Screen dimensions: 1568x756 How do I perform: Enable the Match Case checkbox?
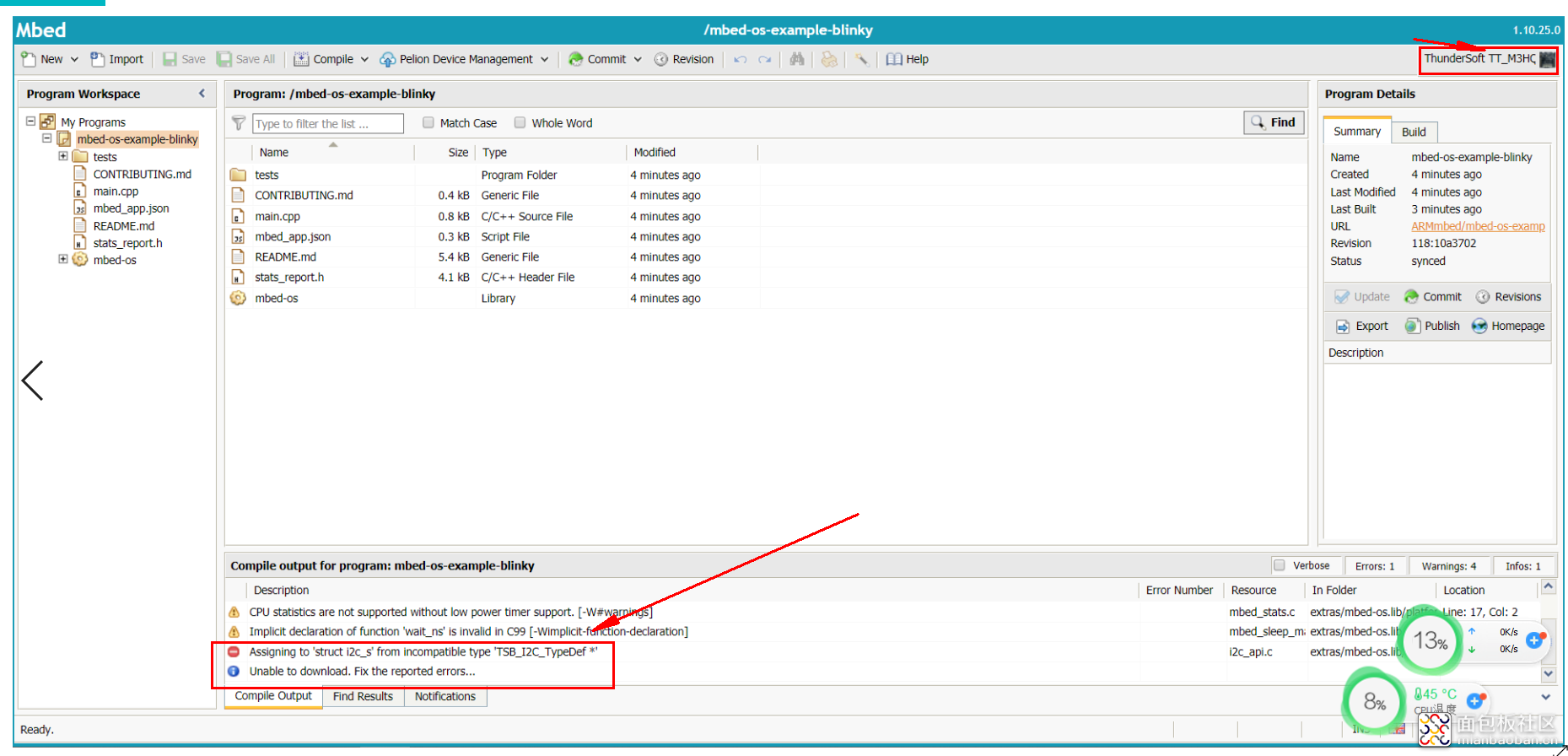(428, 123)
